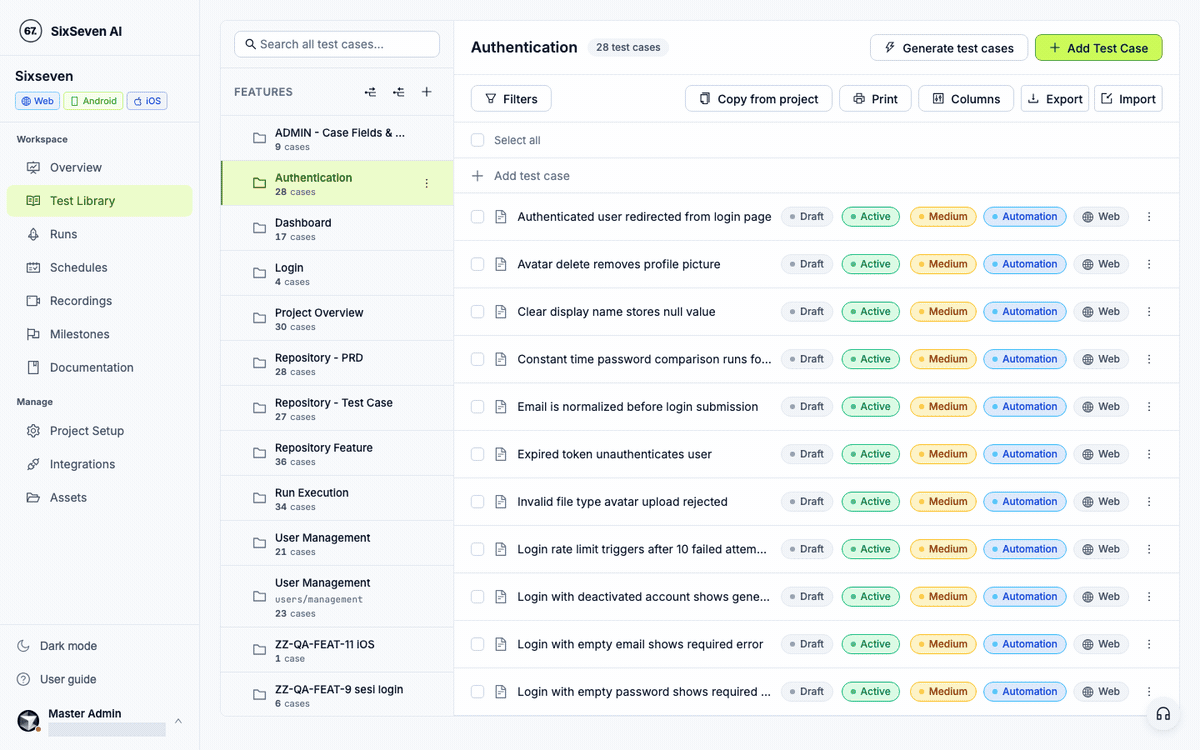Click the Import button

point(1128,98)
